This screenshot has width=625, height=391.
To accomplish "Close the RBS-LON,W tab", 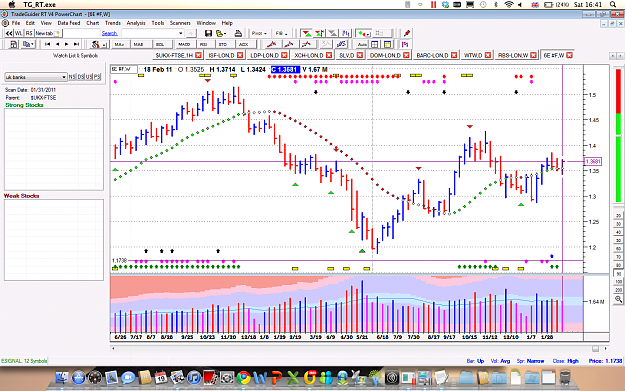I will (533, 55).
